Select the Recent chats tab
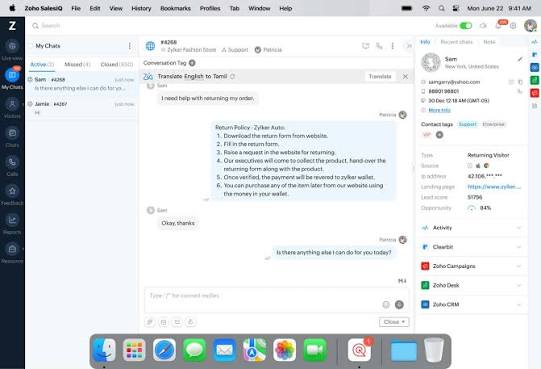The width and height of the screenshot is (541, 369). pyautogui.click(x=456, y=42)
